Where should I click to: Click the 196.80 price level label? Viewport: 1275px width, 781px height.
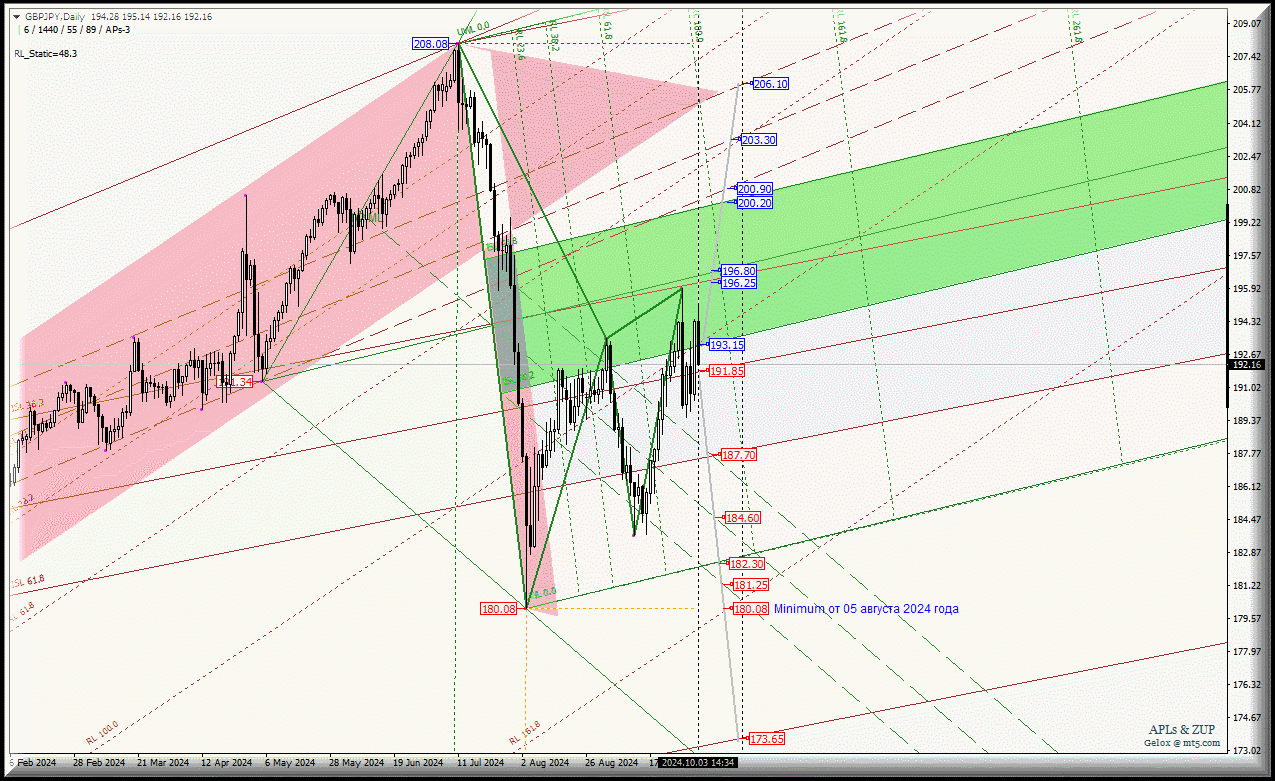tap(738, 271)
